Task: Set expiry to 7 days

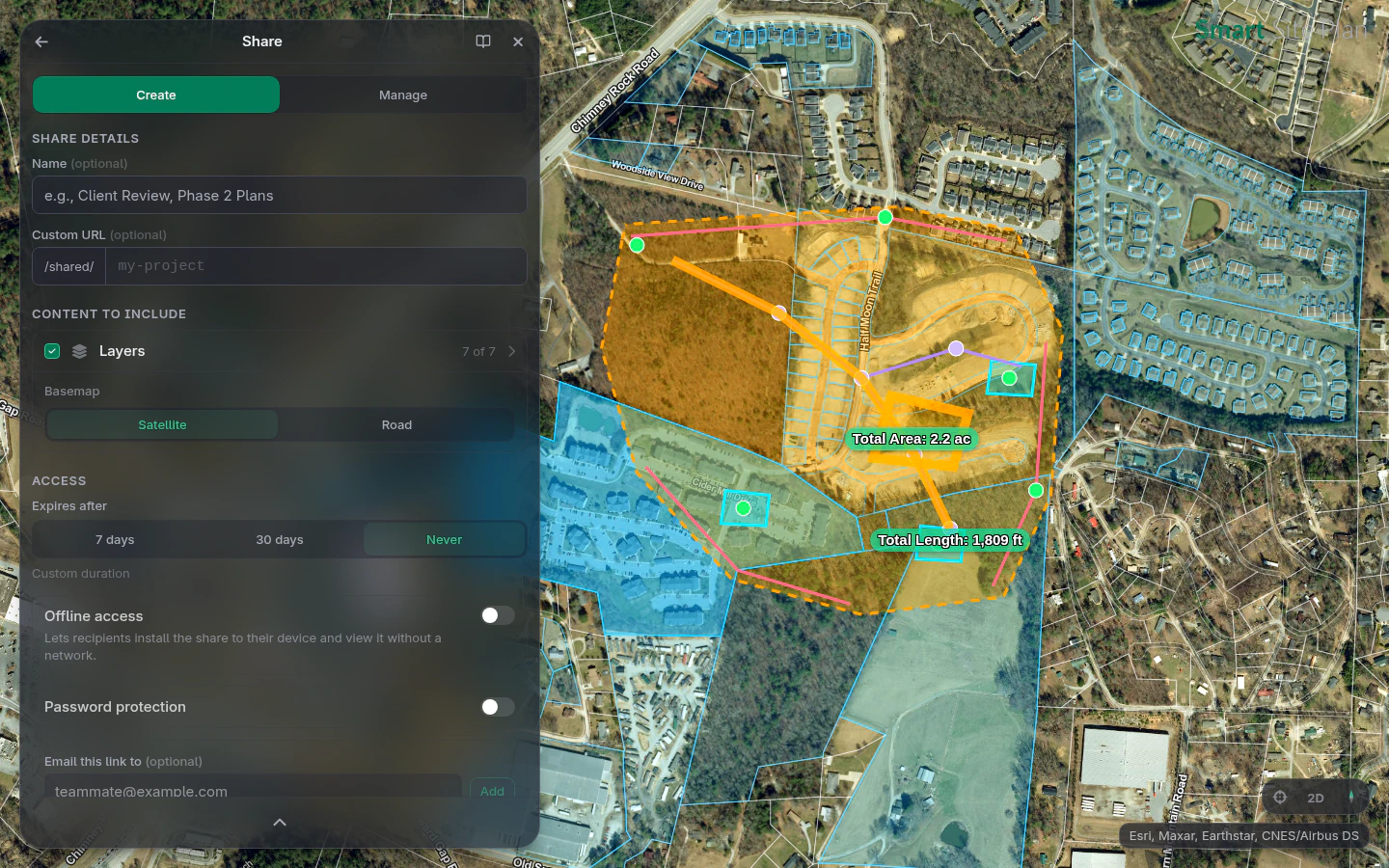Action: click(x=115, y=539)
